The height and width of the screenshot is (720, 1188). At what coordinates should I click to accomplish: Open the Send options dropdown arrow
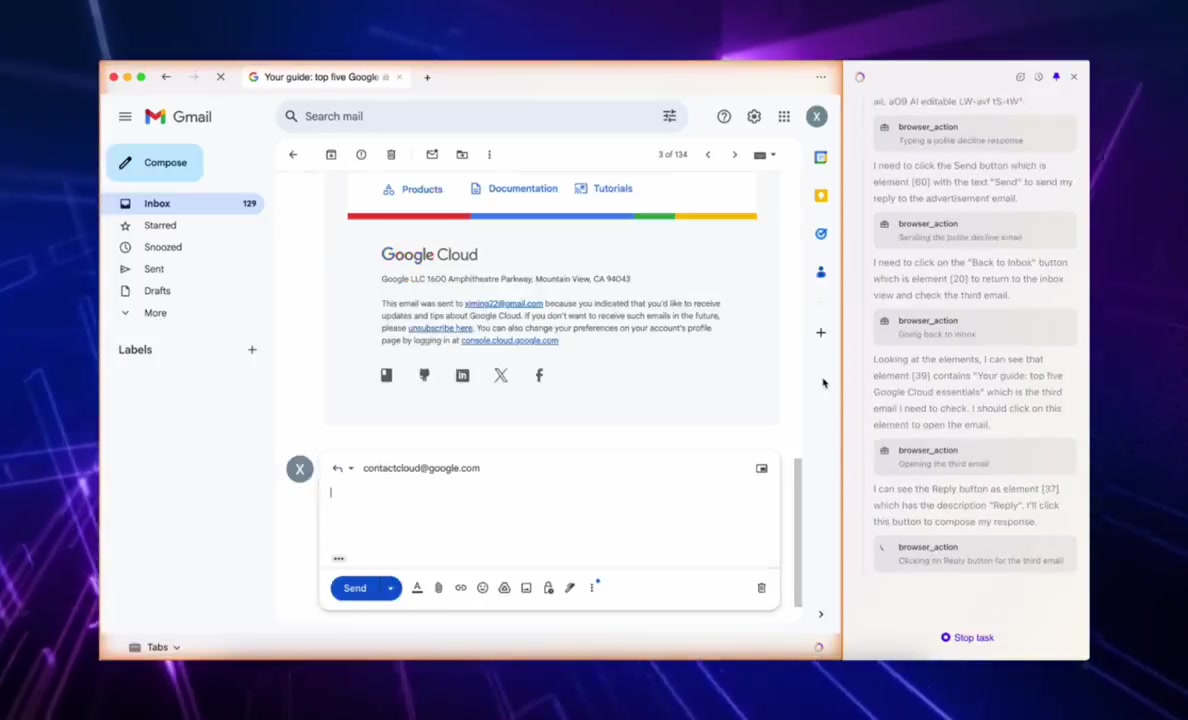pyautogui.click(x=390, y=588)
